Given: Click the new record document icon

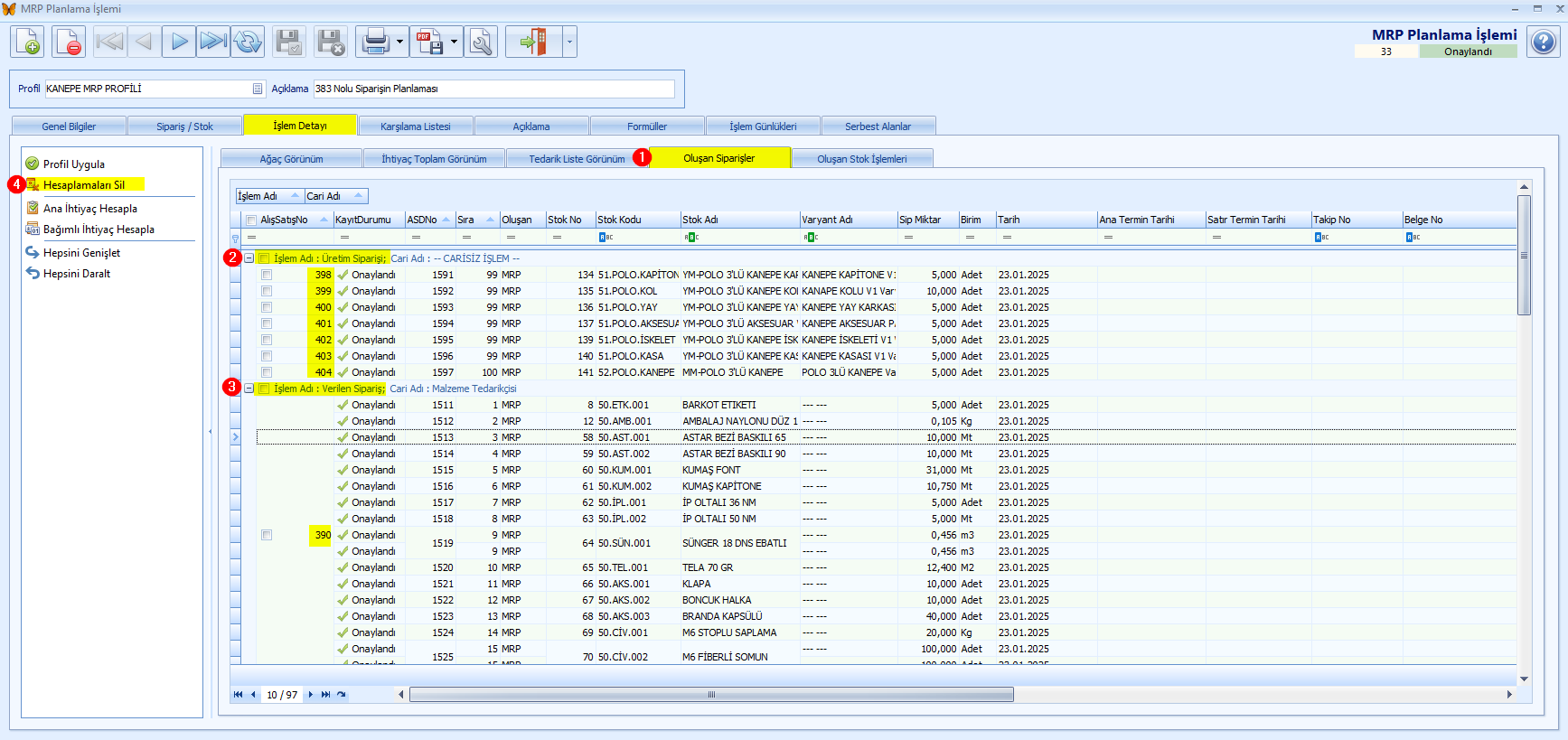Looking at the screenshot, I should coord(27,42).
